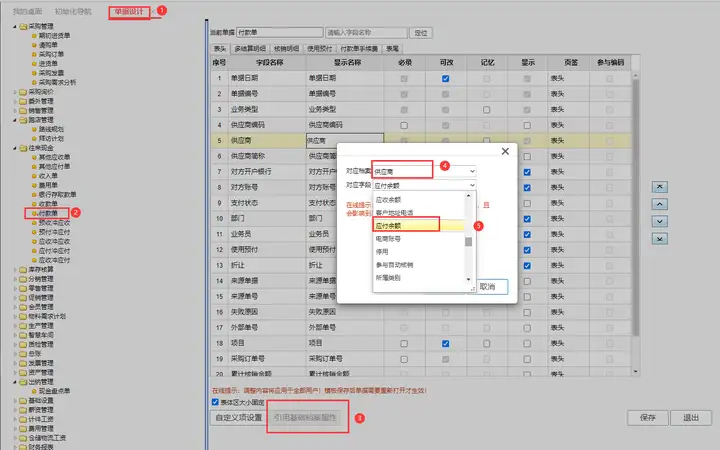Select 收款单 document in sidebar
720x450 pixels.
pyautogui.click(x=48, y=203)
